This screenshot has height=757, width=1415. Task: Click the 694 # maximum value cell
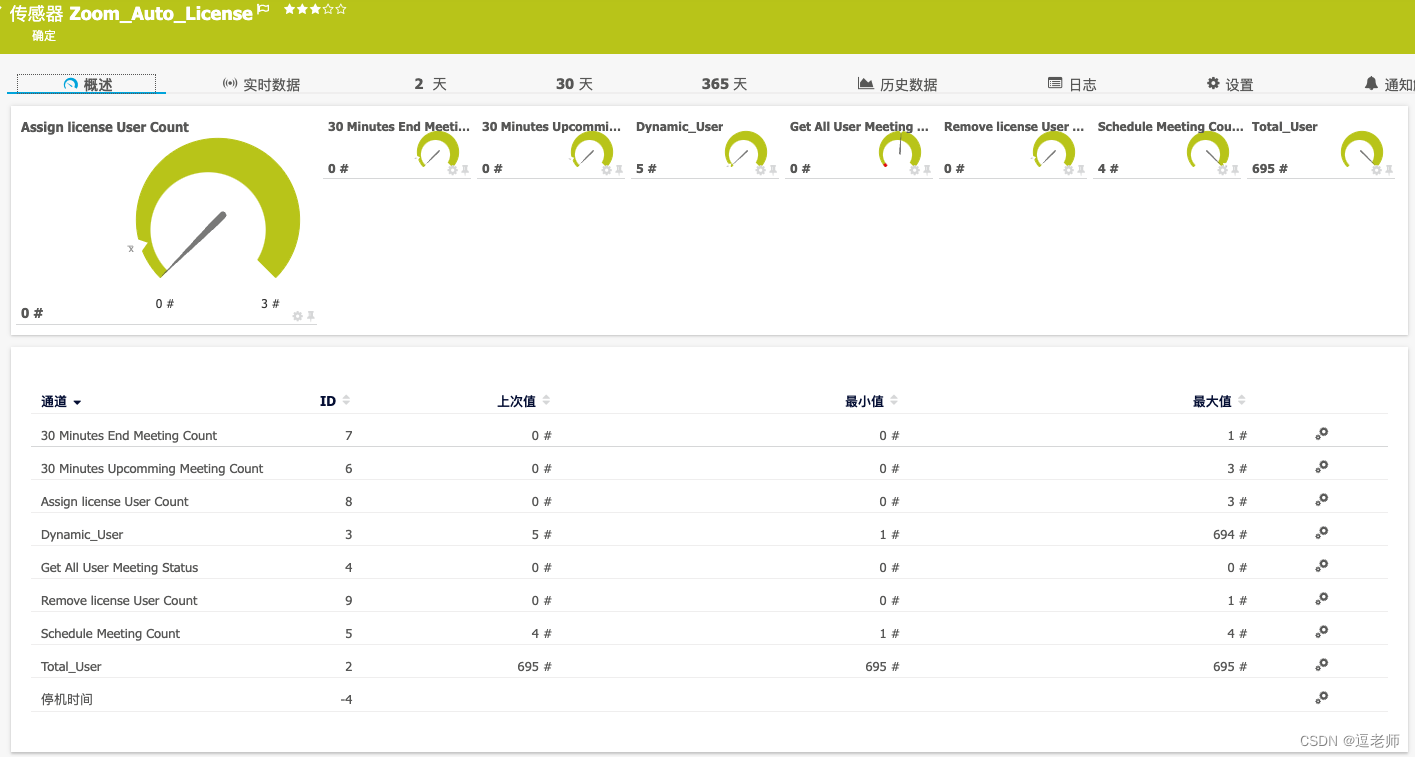(1230, 535)
